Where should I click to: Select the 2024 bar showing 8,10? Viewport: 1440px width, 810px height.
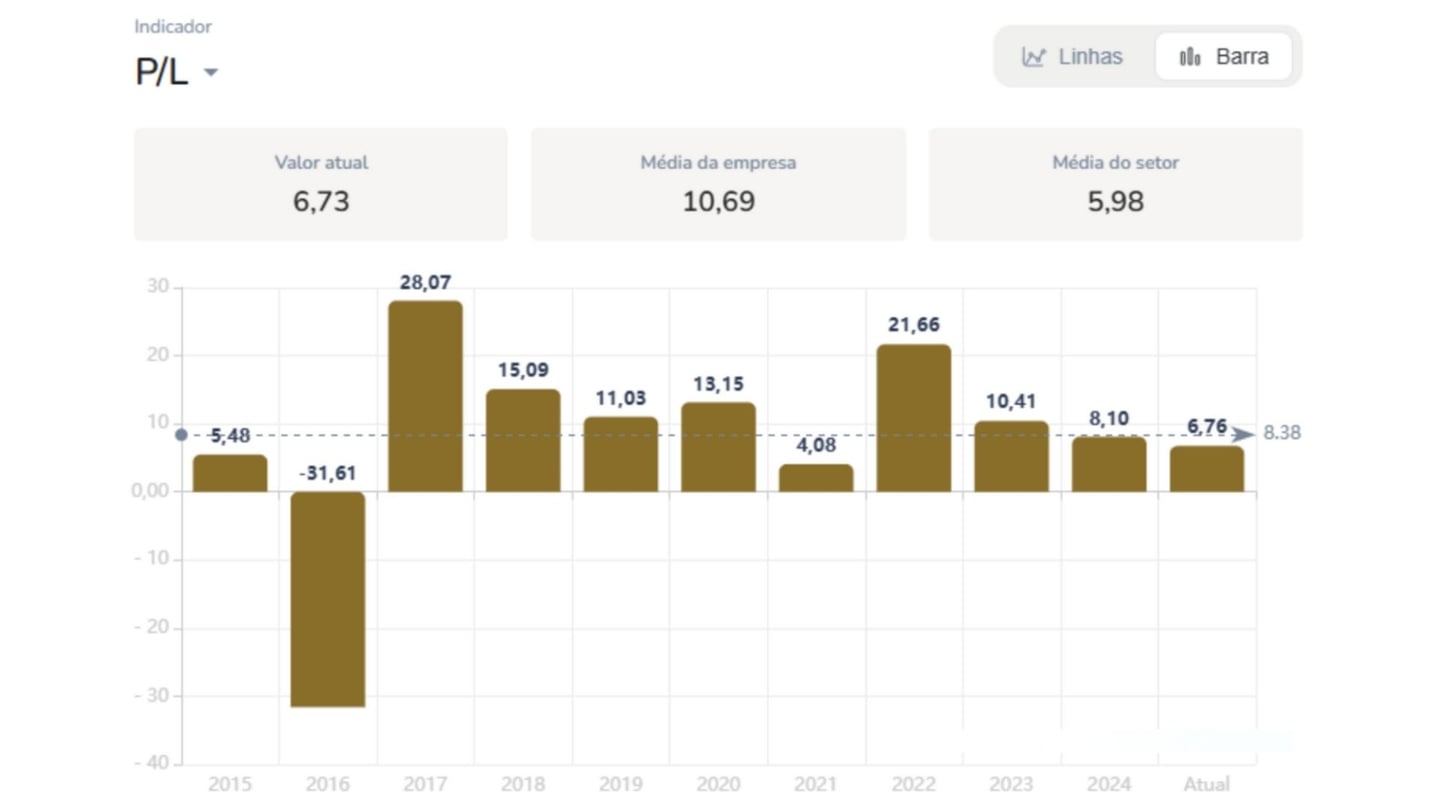1109,464
